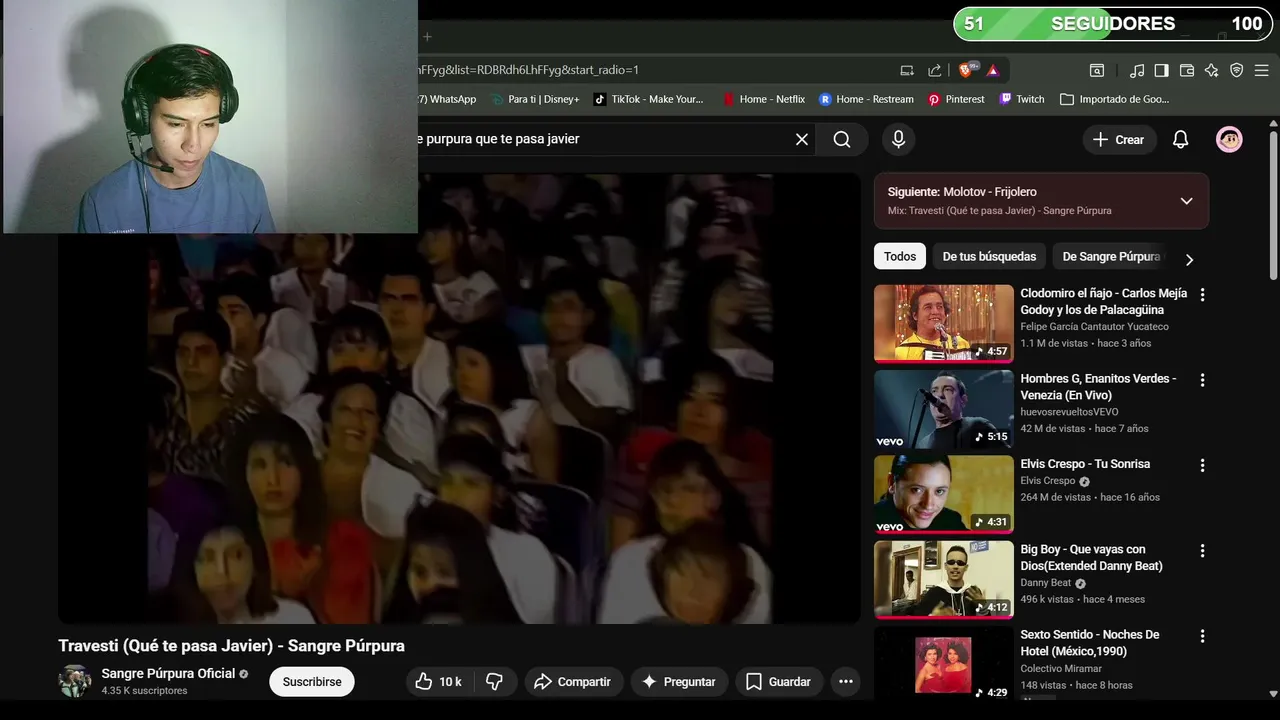1280x720 pixels.
Task: Like the video with 10 k thumbs up
Action: 438,682
